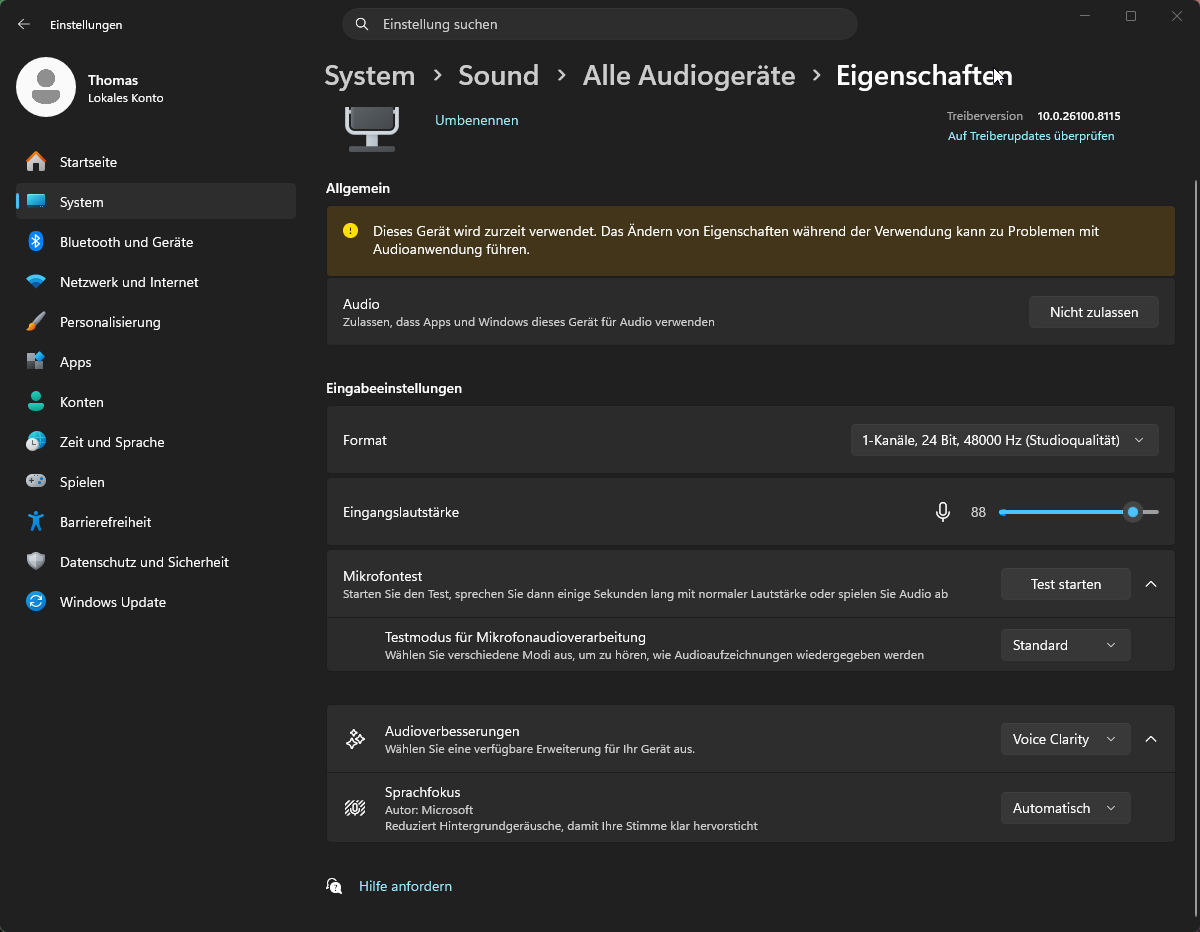
Task: Collapse the Audioverbesserungen section
Action: (1151, 739)
